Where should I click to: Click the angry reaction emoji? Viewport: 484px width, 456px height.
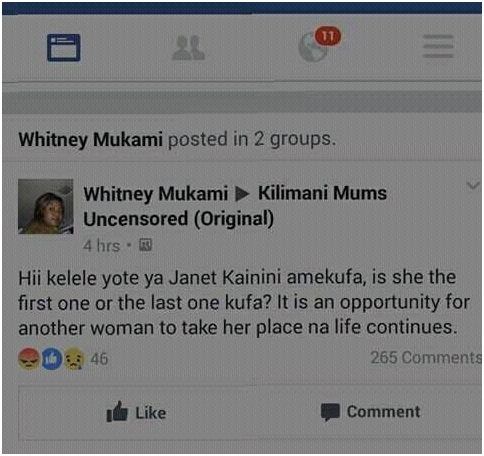[x=29, y=359]
